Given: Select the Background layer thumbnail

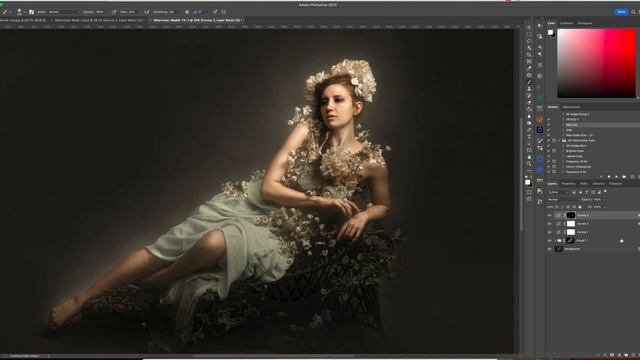Looking at the screenshot, I should [559, 249].
